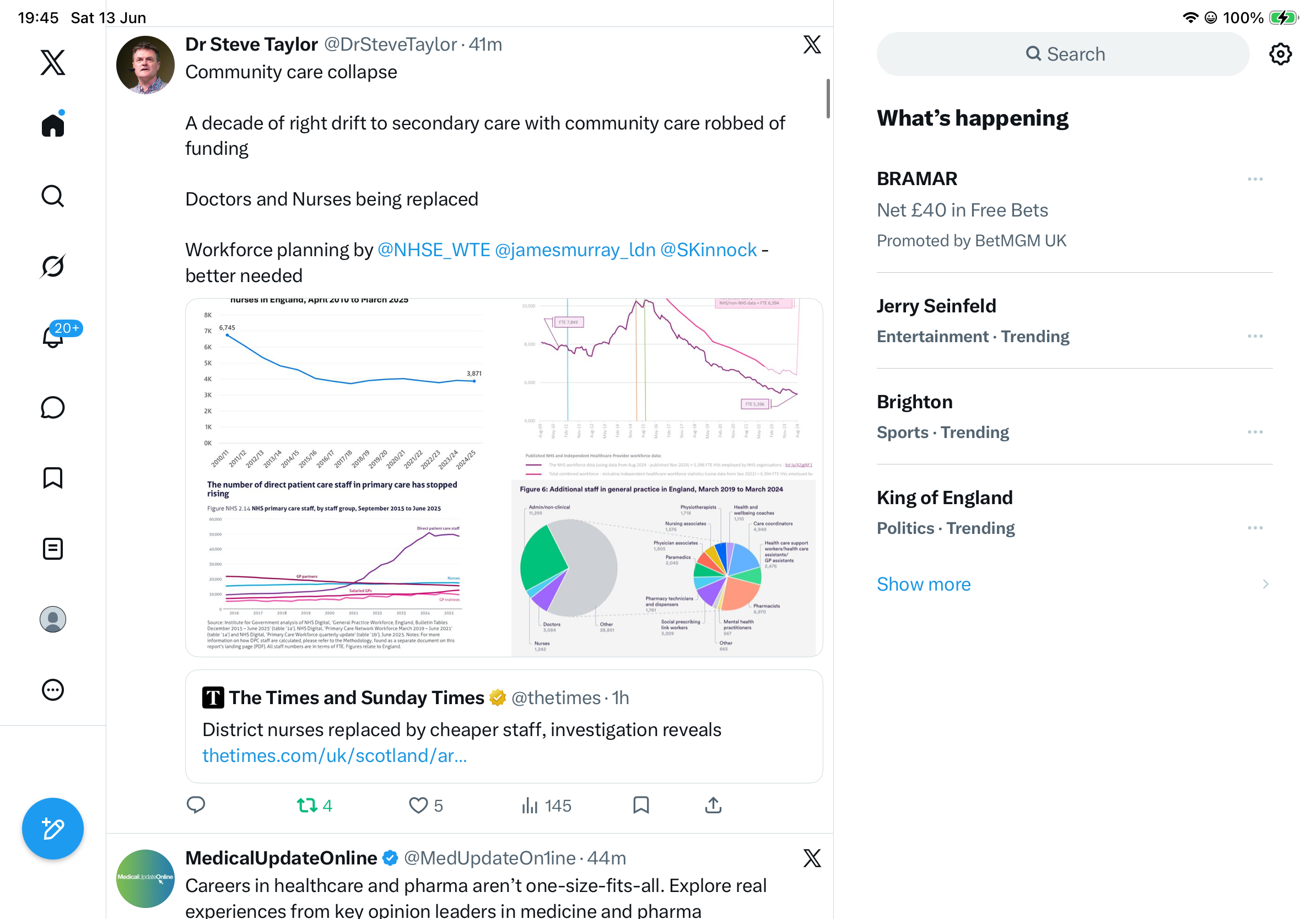Open more options for Brighton trend
1316x919 pixels.
tap(1255, 432)
